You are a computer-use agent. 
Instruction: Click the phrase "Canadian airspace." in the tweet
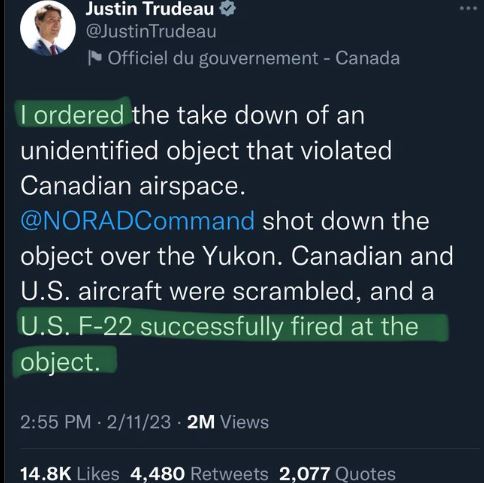(x=133, y=186)
